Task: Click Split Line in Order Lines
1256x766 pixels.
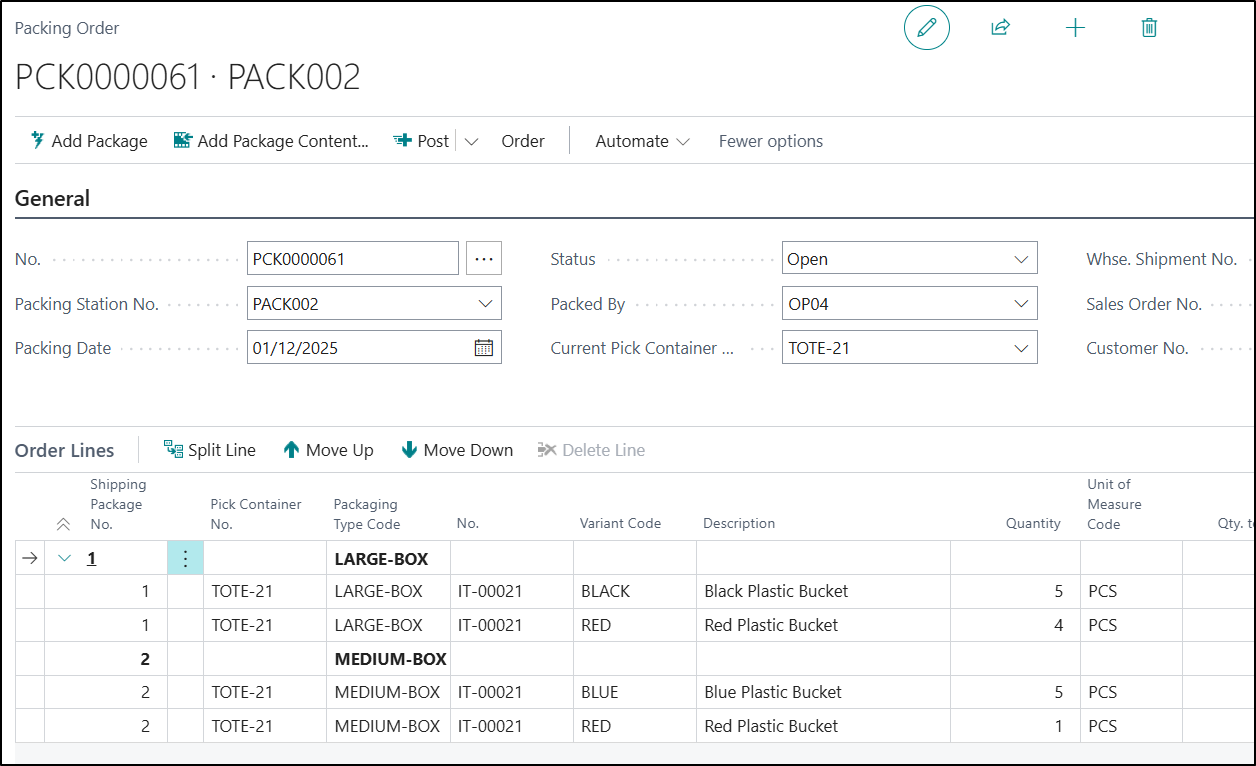Action: click(210, 450)
